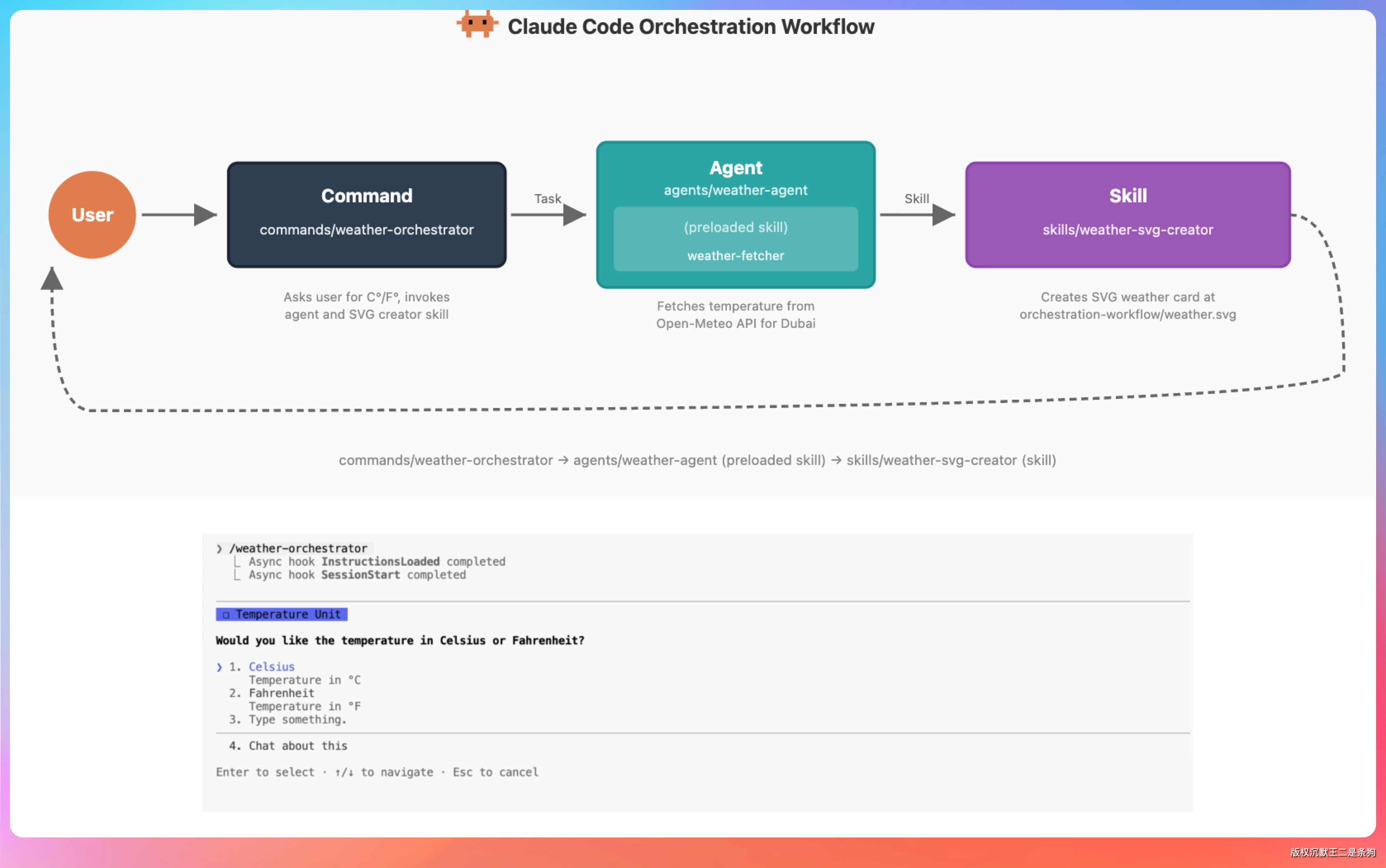This screenshot has width=1386, height=868.
Task: Select the Celsius temperature option
Action: 271,666
